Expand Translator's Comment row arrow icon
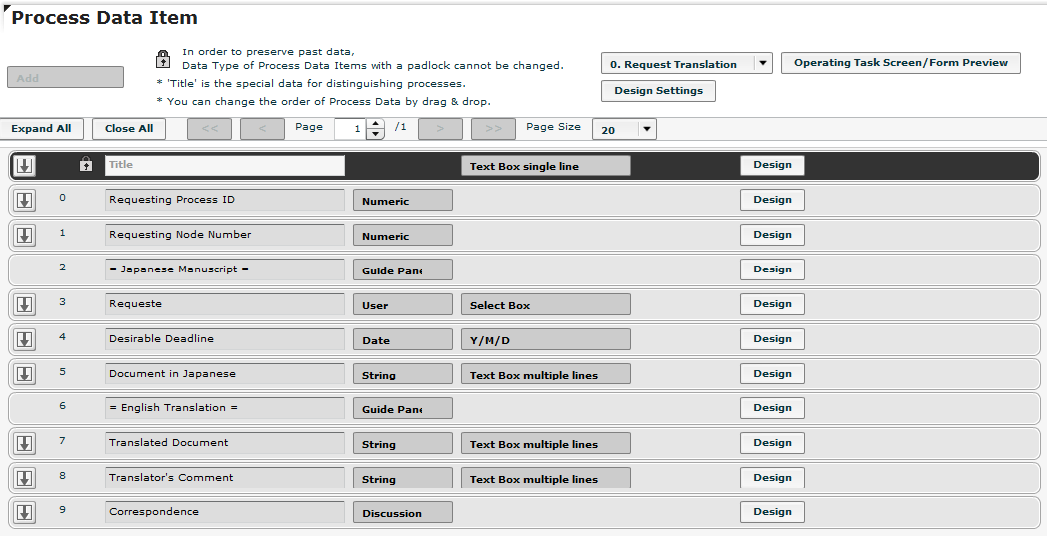Screen dimensions: 1047x536 click(x=25, y=477)
